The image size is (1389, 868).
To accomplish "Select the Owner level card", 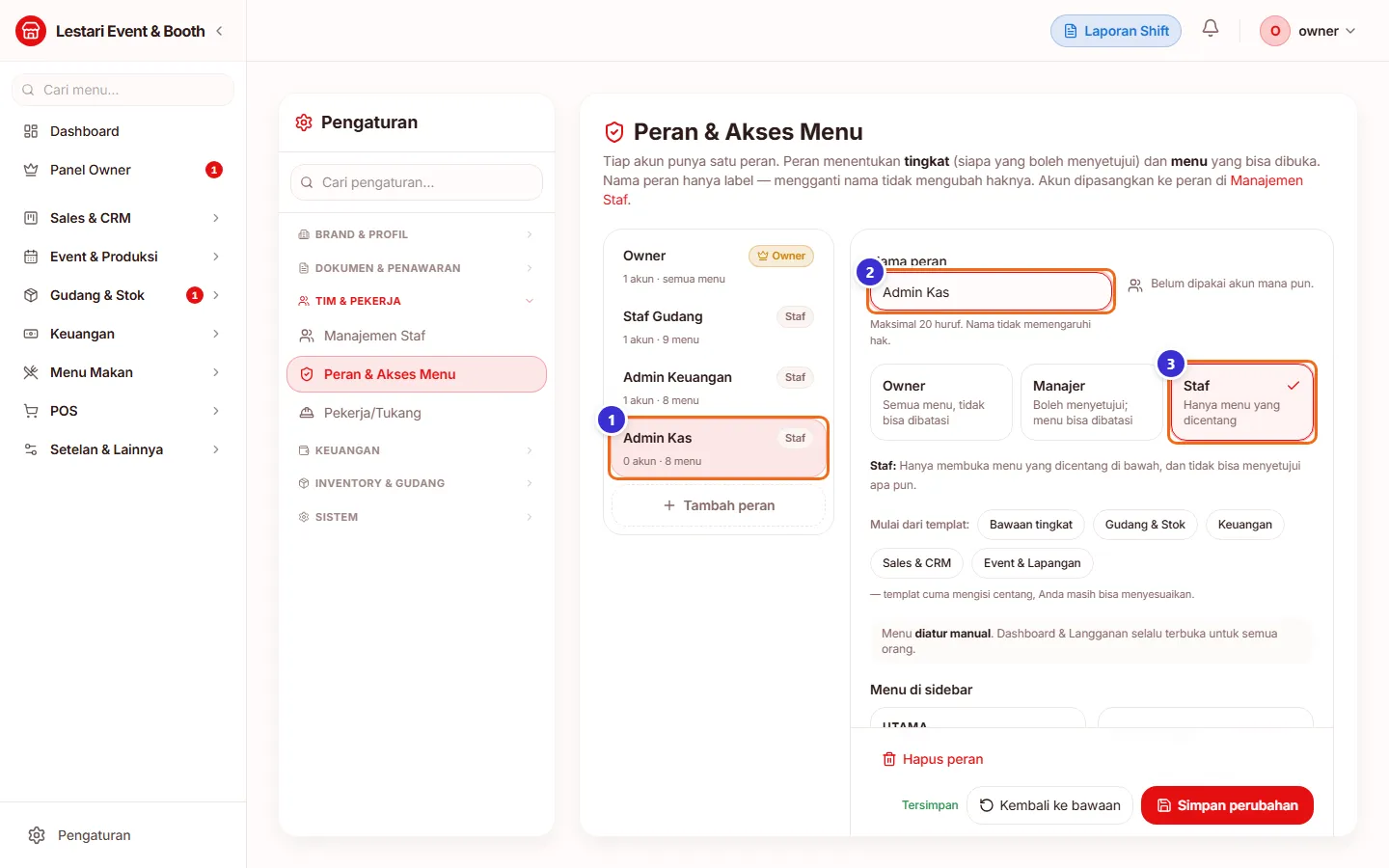I will (940, 402).
